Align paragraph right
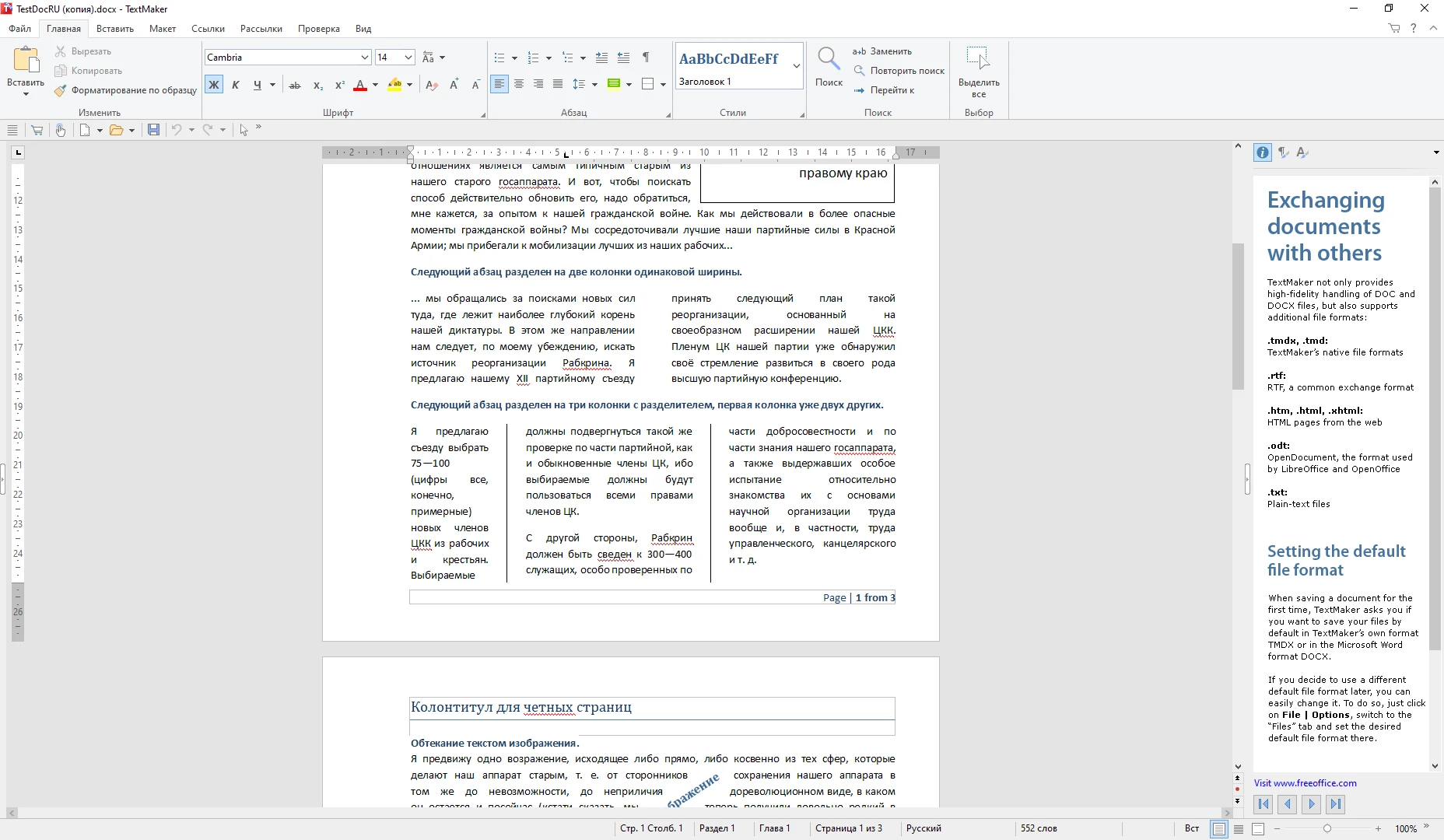Image resolution: width=1444 pixels, height=840 pixels. coord(538,84)
